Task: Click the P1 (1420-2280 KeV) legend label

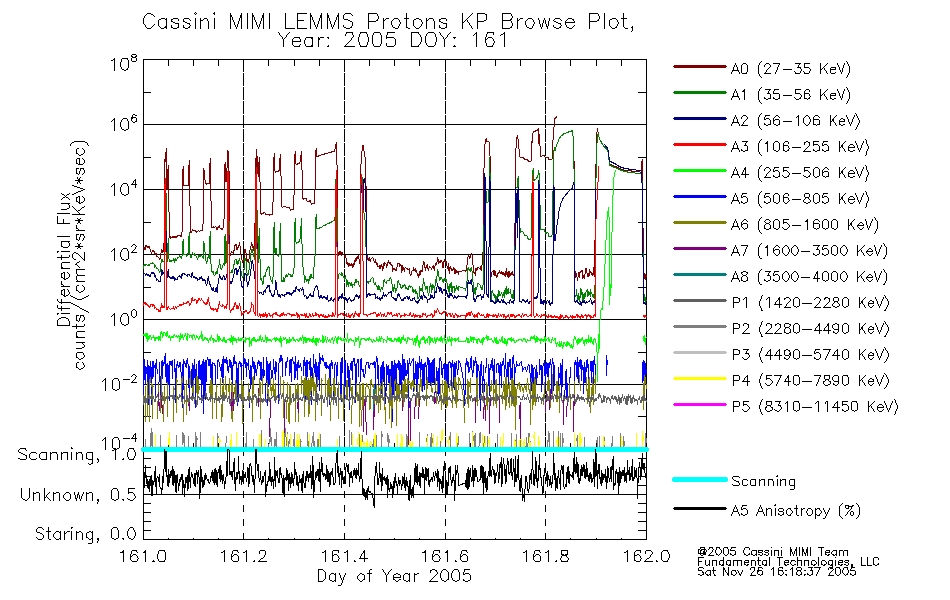Action: click(x=810, y=302)
